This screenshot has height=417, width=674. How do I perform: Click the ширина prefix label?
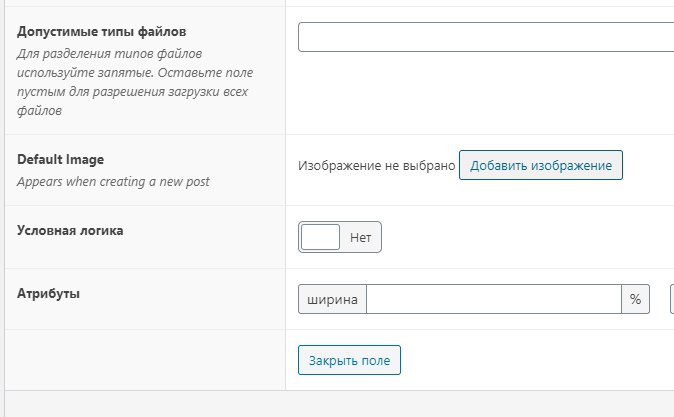332,299
